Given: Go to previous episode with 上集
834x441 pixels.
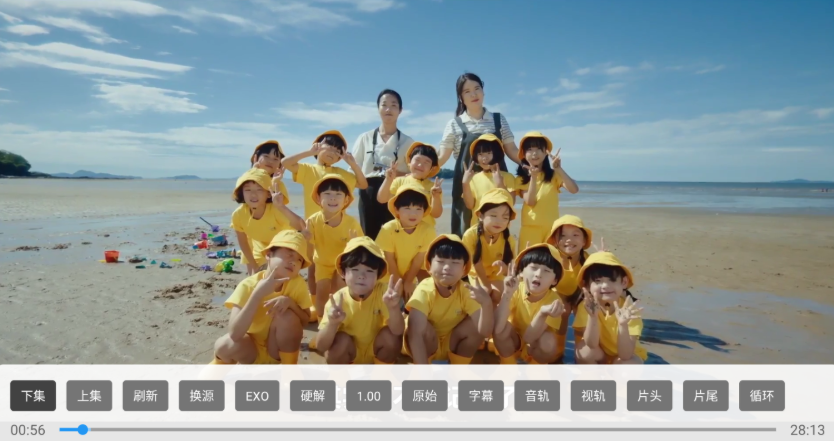Looking at the screenshot, I should click(89, 396).
